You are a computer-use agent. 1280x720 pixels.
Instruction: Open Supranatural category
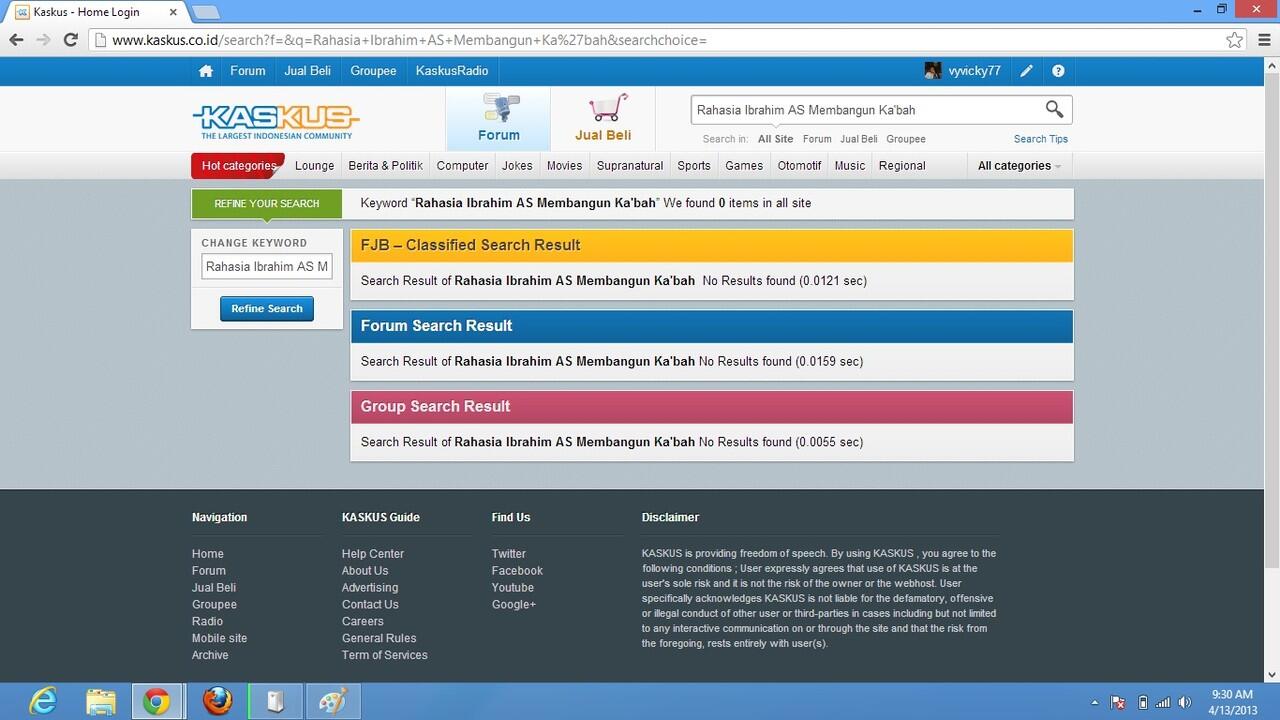click(630, 166)
